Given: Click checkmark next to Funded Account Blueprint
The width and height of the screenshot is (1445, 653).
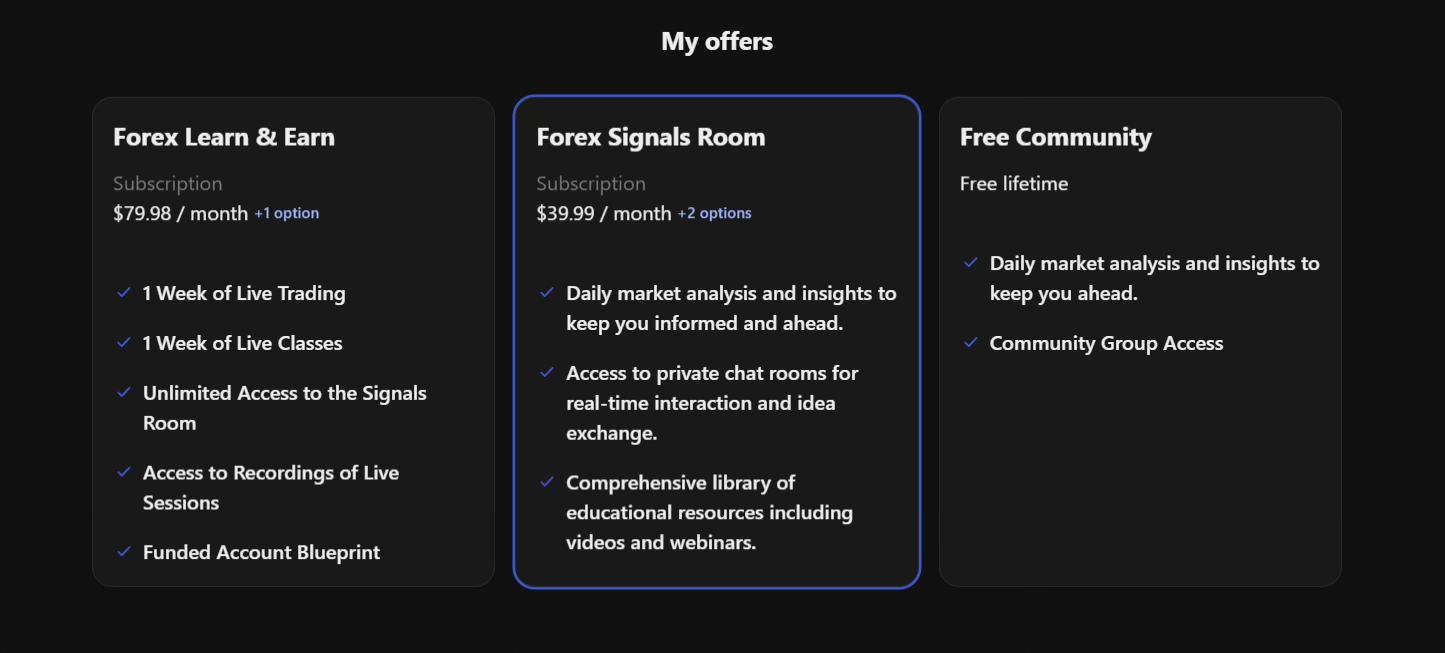Looking at the screenshot, I should [x=124, y=552].
